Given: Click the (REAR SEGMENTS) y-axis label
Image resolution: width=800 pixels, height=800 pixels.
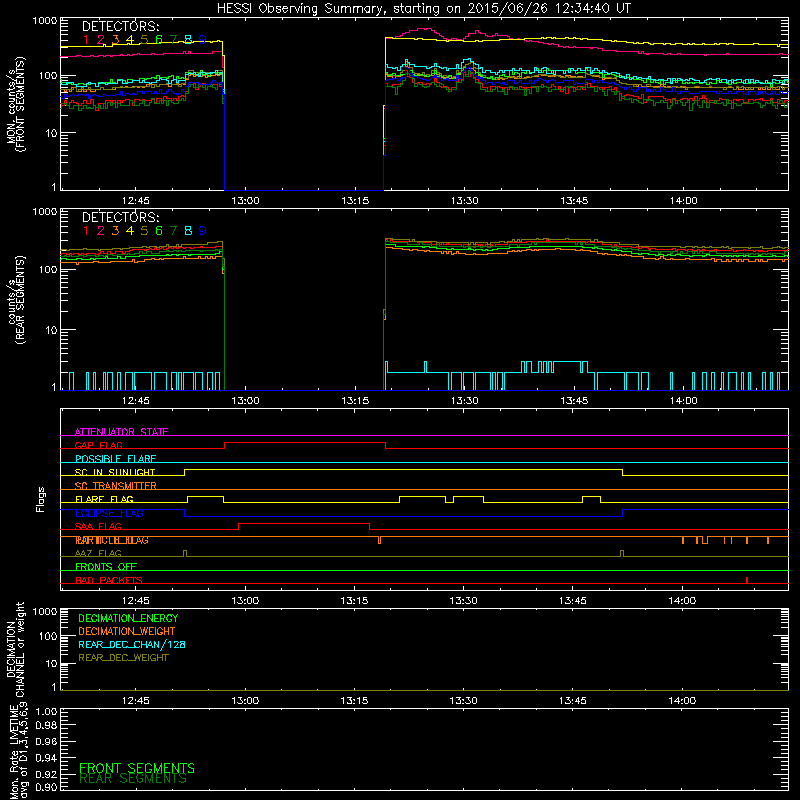Looking at the screenshot, I should [x=21, y=300].
